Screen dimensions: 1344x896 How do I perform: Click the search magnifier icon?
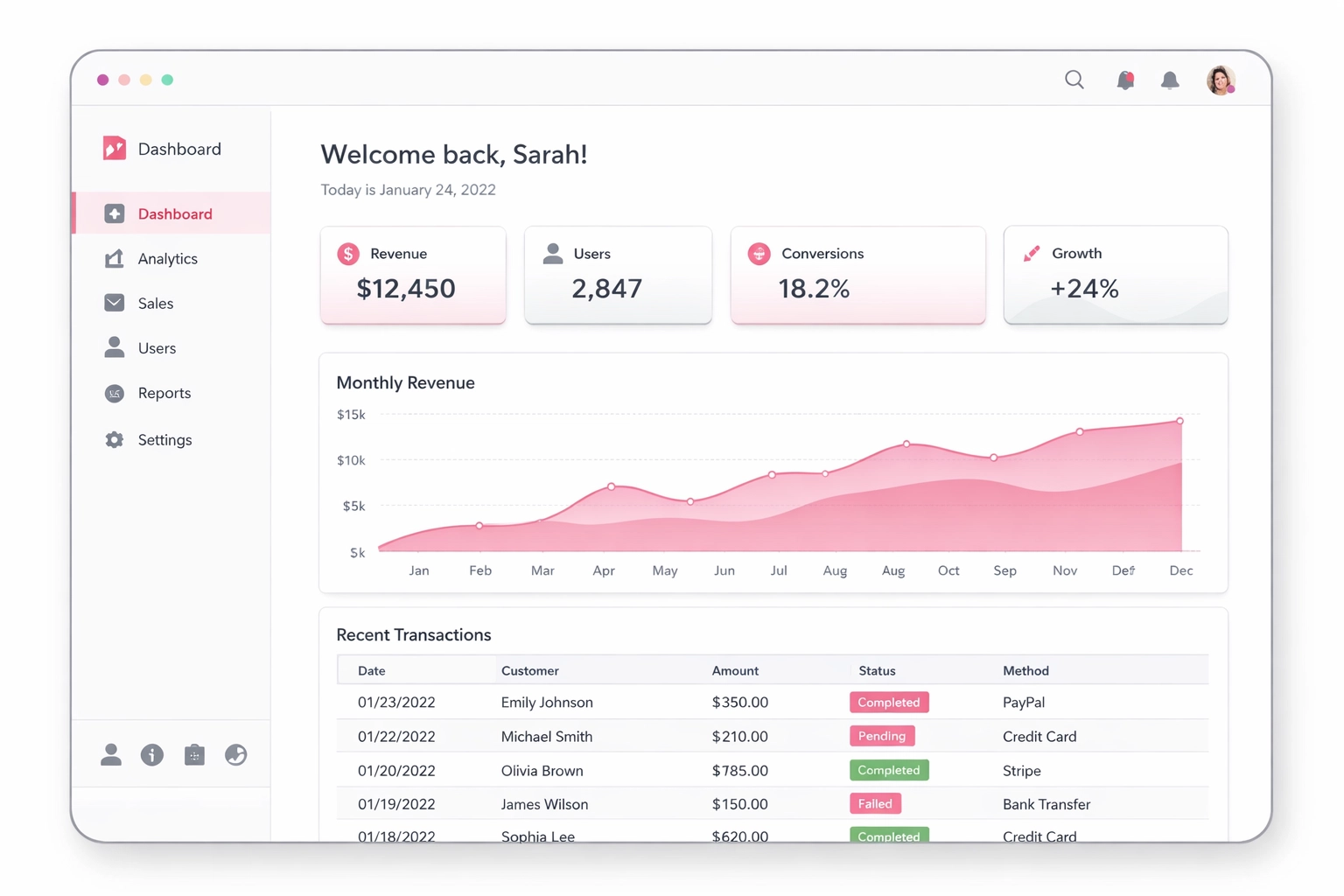pyautogui.click(x=1074, y=80)
